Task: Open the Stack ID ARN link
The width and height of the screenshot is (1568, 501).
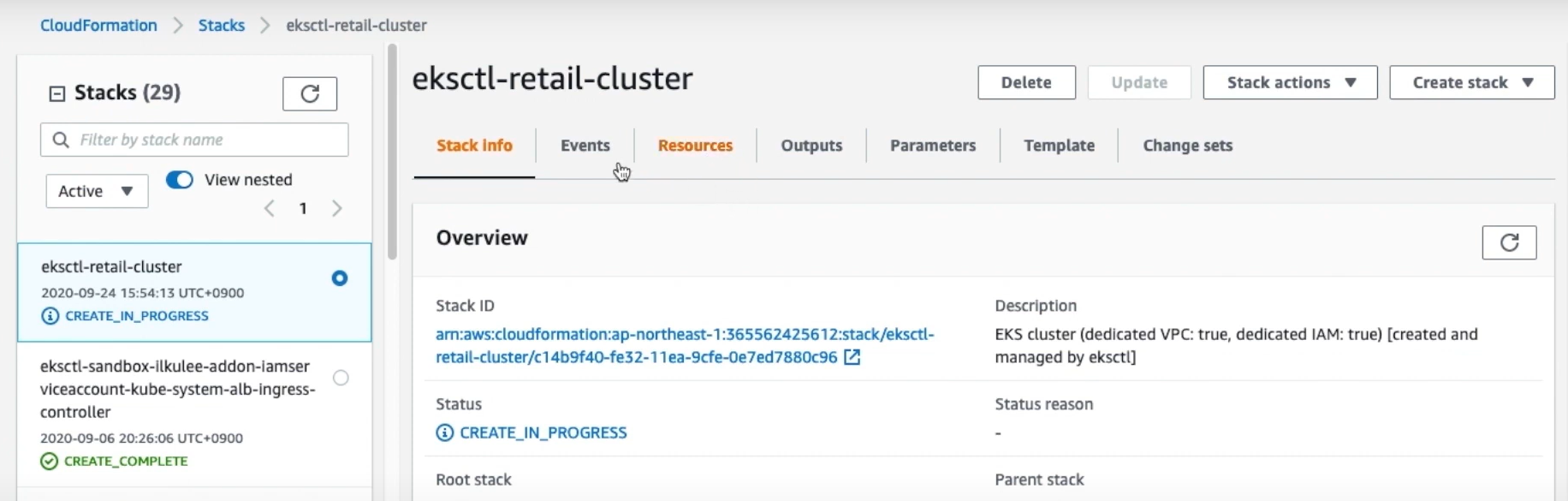Action: (685, 346)
